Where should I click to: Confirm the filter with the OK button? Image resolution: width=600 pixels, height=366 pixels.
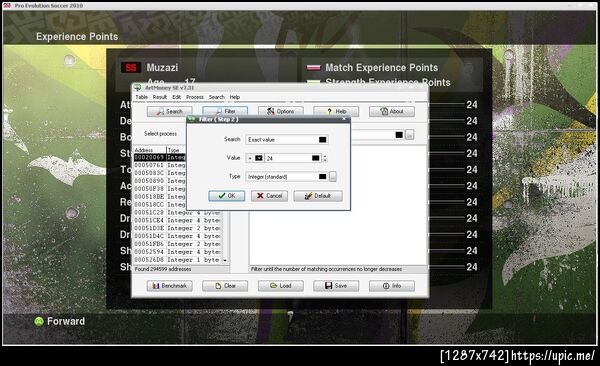[x=227, y=196]
